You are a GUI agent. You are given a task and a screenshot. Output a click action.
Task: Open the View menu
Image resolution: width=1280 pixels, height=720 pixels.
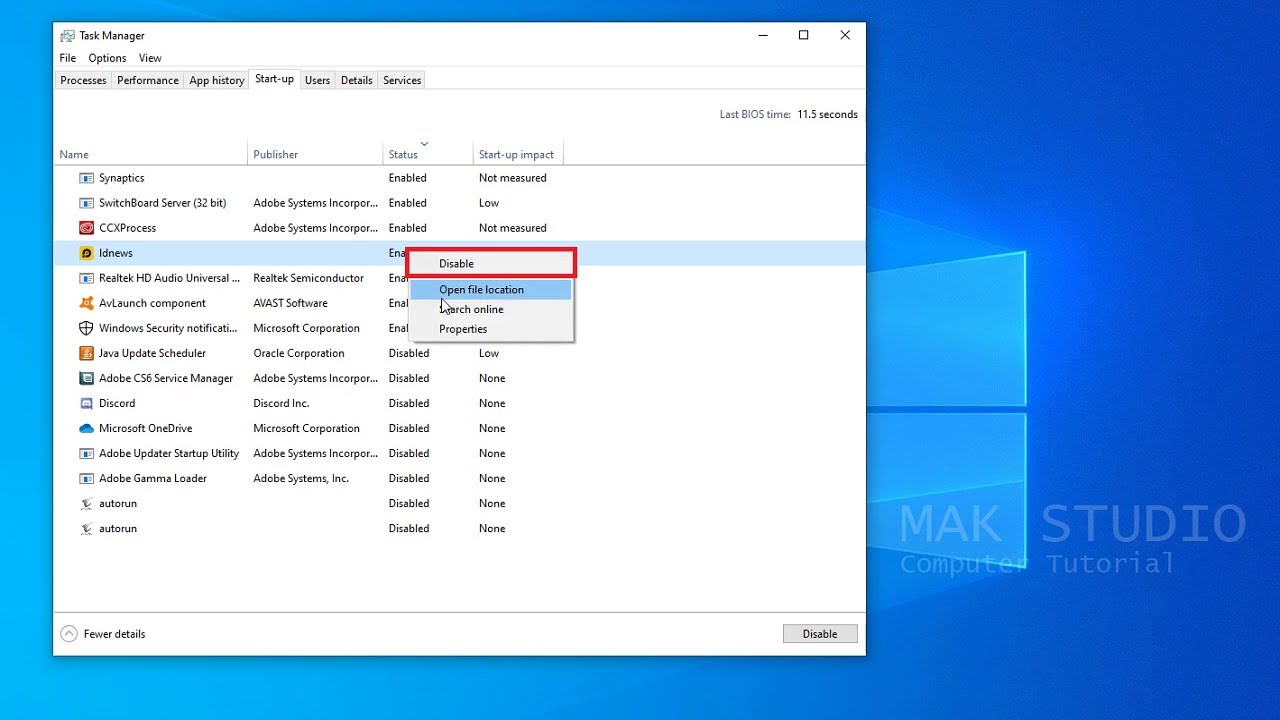[x=150, y=58]
